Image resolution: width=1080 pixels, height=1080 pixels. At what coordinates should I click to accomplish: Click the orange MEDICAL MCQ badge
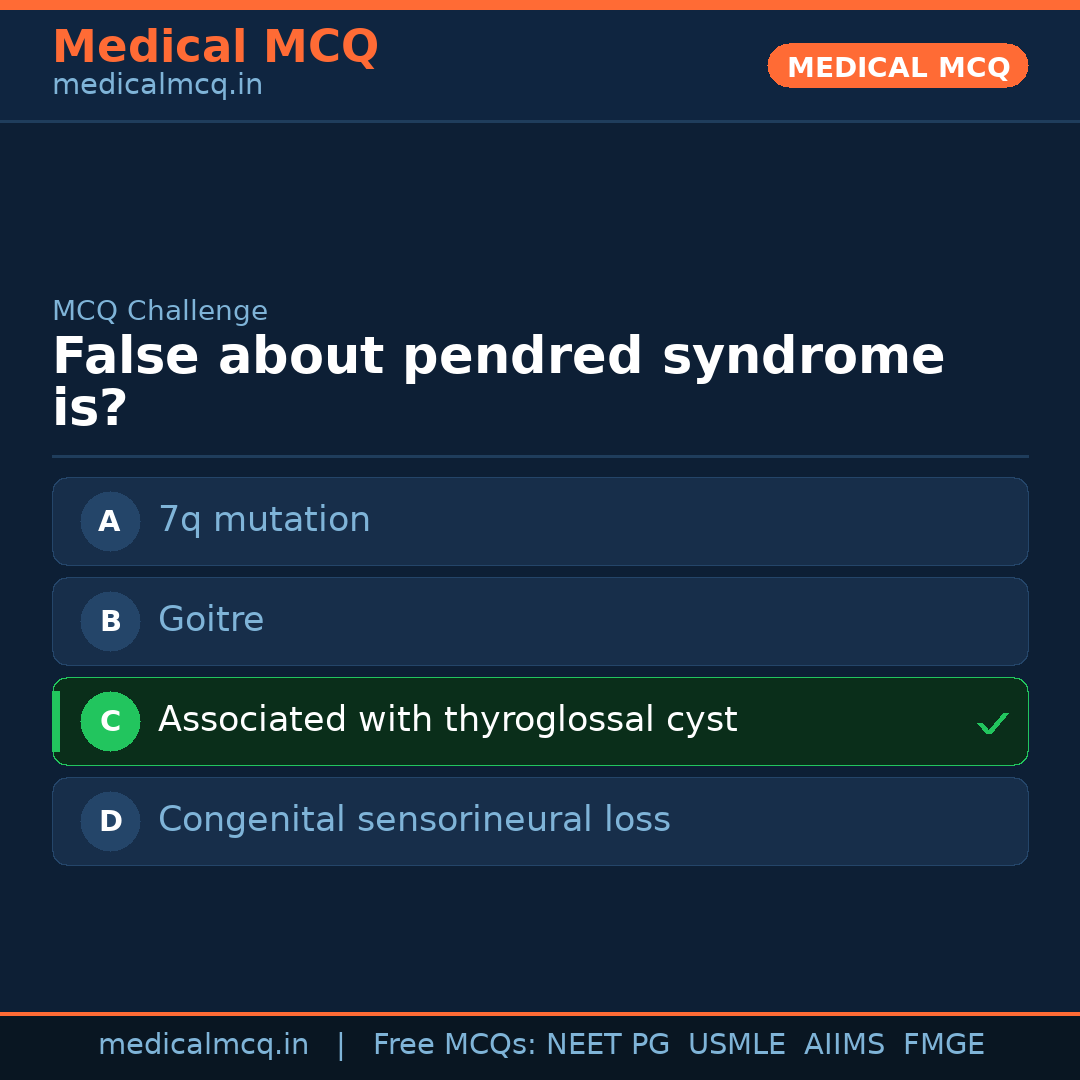pyautogui.click(x=897, y=67)
